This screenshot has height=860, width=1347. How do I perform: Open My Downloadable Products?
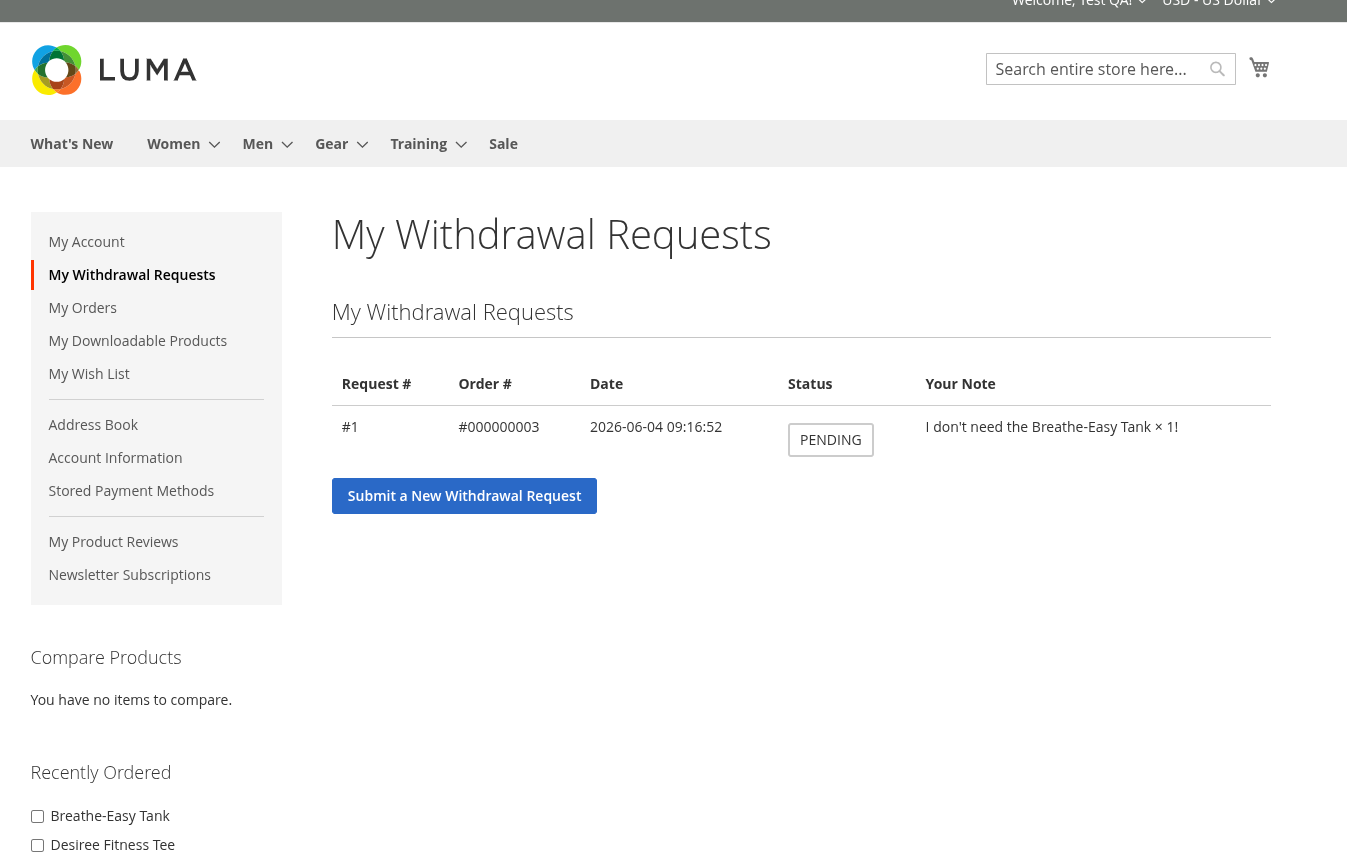pyautogui.click(x=138, y=341)
